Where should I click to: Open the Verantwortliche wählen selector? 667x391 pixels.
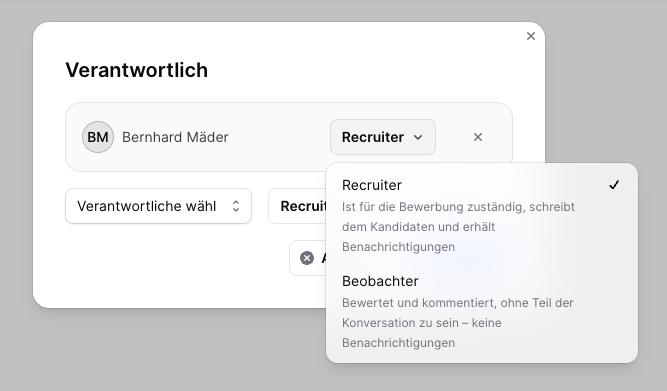(x=158, y=206)
